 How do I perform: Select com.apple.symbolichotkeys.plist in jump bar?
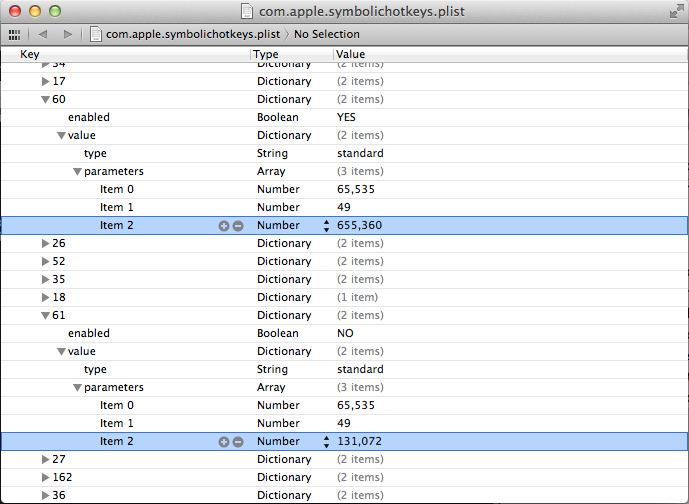pos(193,34)
